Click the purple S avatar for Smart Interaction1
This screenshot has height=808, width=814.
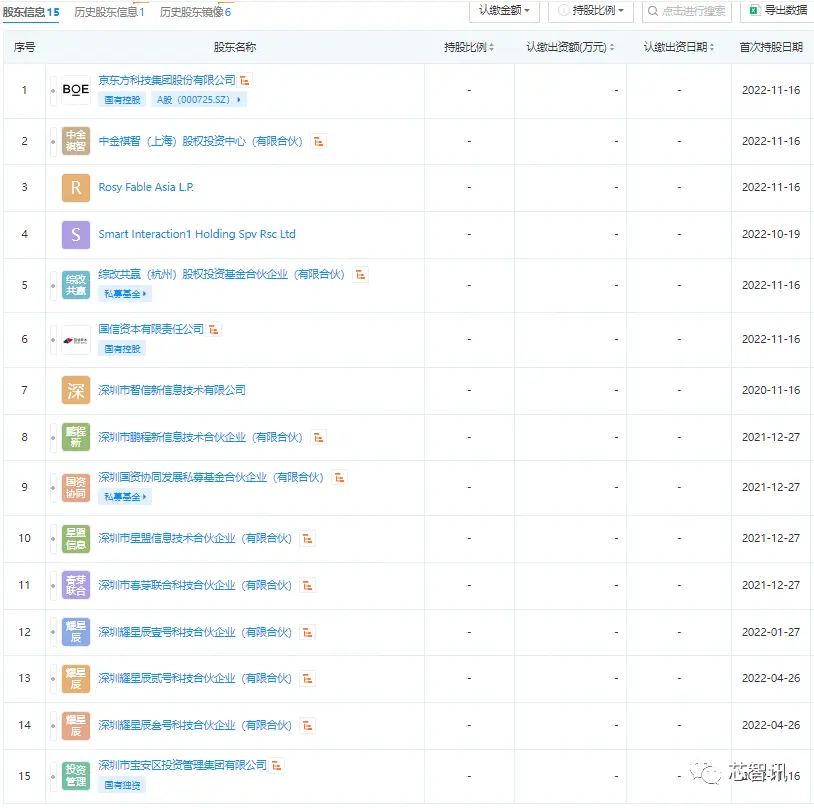[76, 235]
